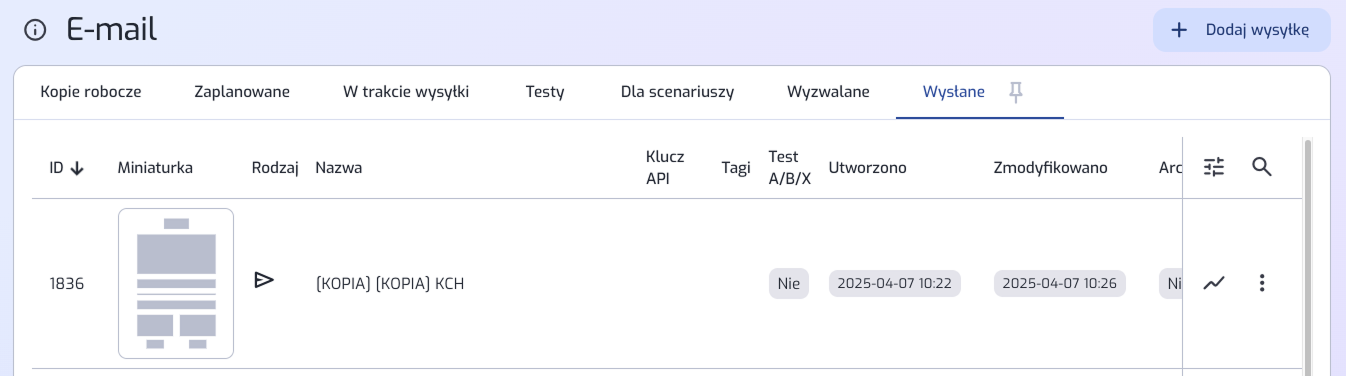Image resolution: width=1346 pixels, height=376 pixels.
Task: Click the pin icon next to Wysłane tab
Action: point(1016,92)
